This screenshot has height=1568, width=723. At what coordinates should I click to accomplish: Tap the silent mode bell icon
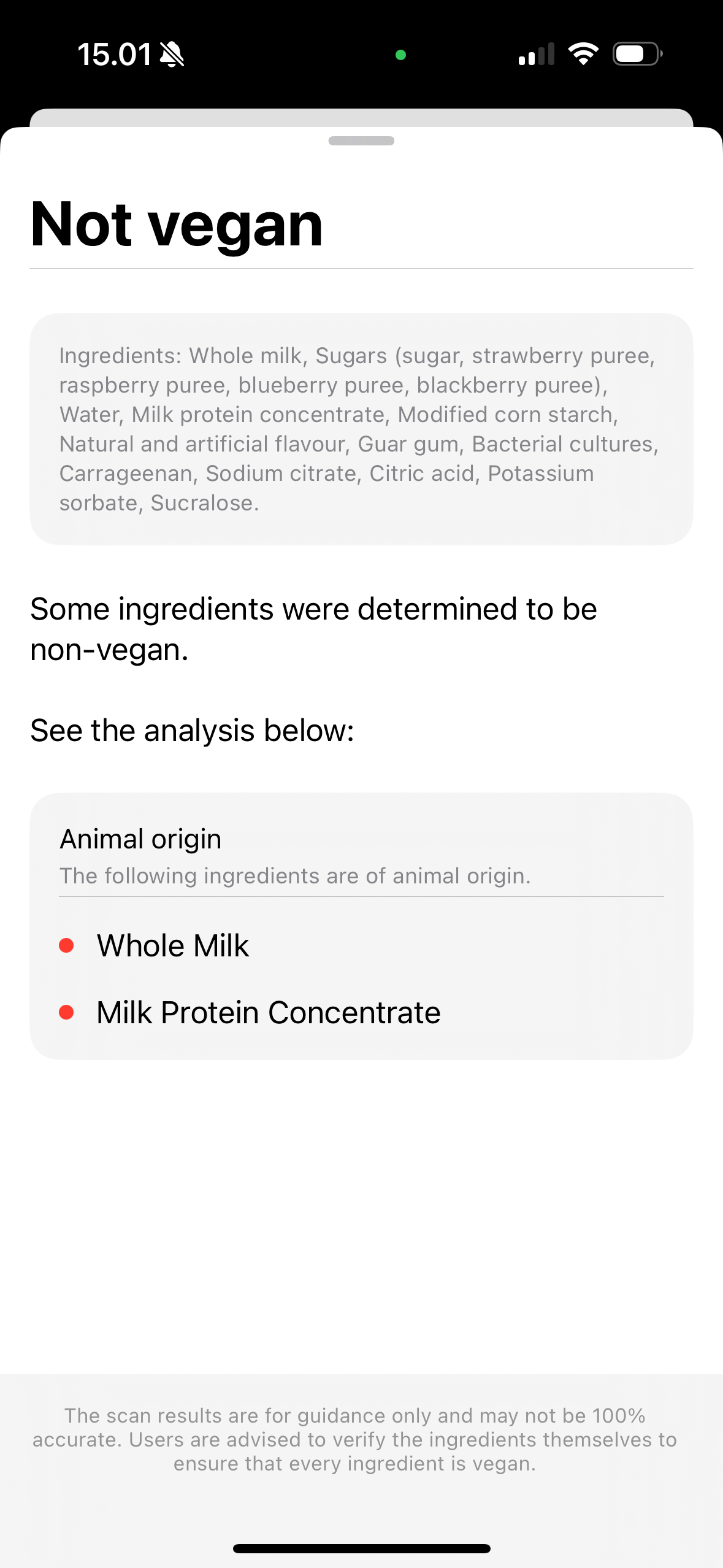172,55
